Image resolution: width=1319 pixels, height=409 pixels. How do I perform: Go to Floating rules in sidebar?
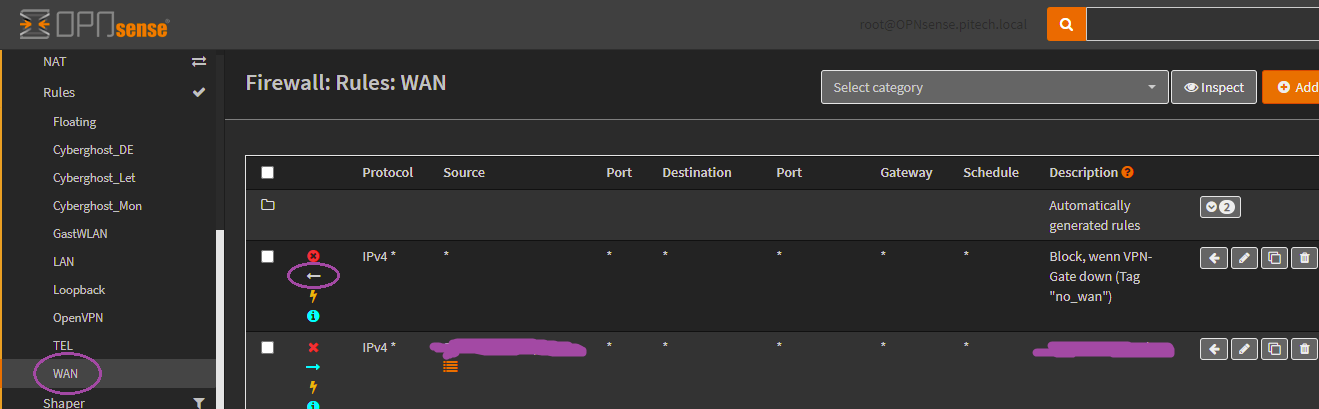coord(75,122)
